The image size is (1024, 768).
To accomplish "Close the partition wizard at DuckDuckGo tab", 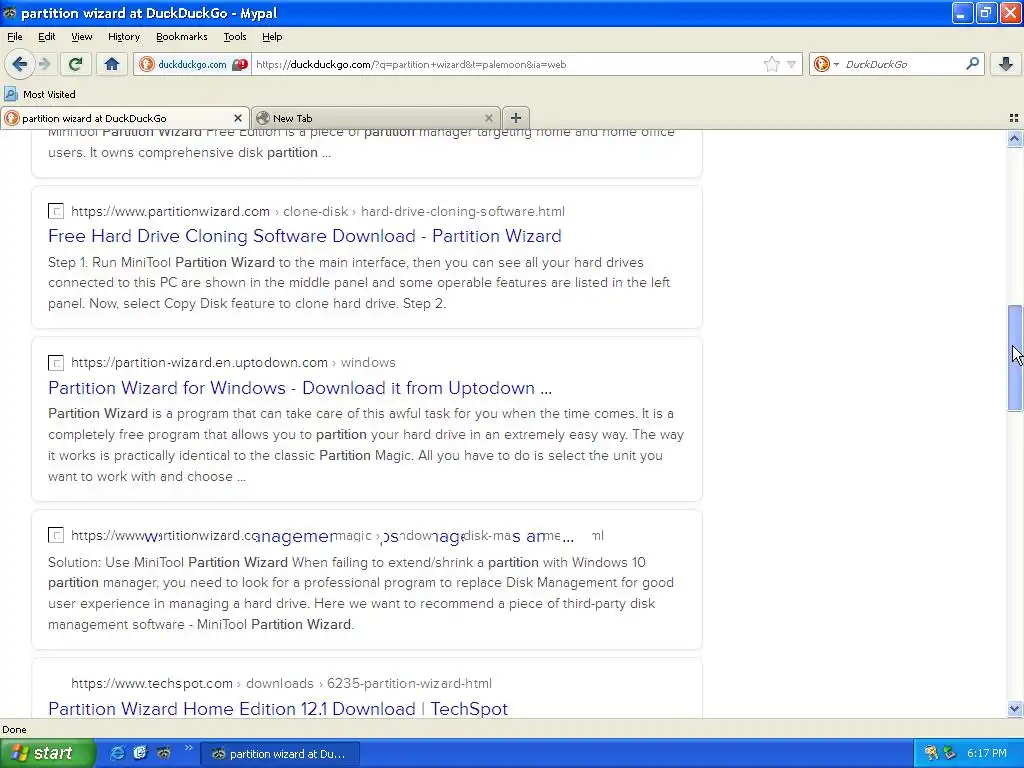I will (238, 118).
